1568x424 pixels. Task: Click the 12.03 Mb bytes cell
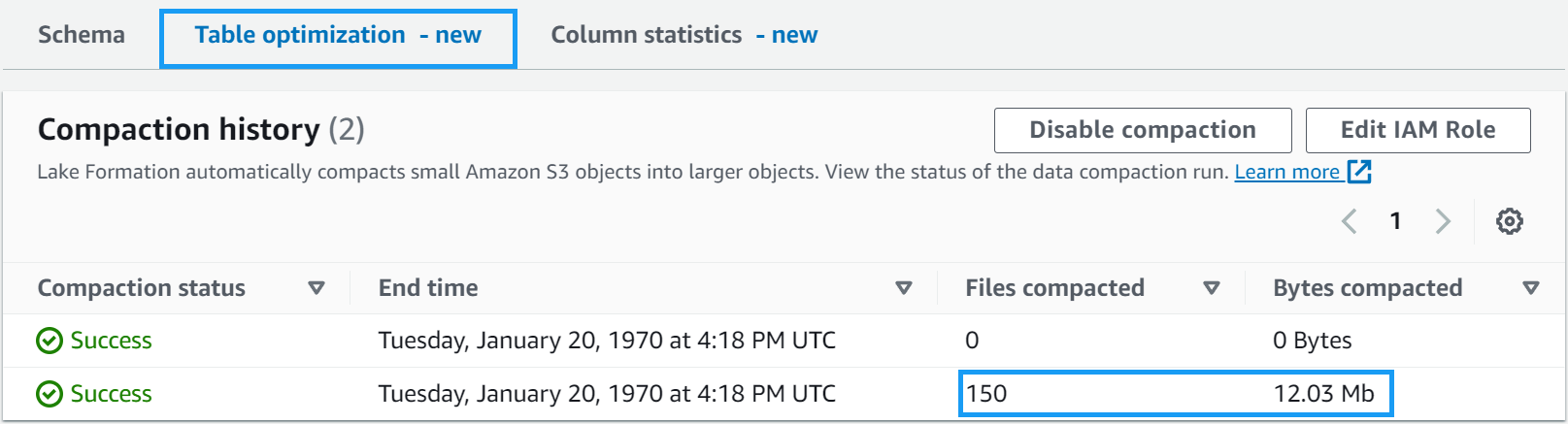click(x=1323, y=394)
